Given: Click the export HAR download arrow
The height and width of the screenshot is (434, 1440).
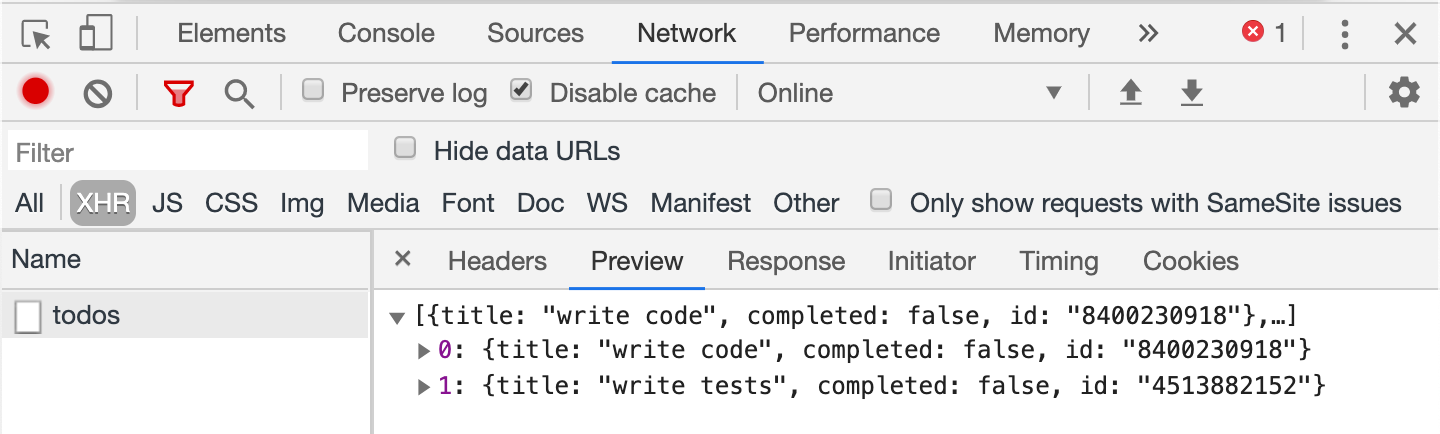Looking at the screenshot, I should click(1191, 94).
